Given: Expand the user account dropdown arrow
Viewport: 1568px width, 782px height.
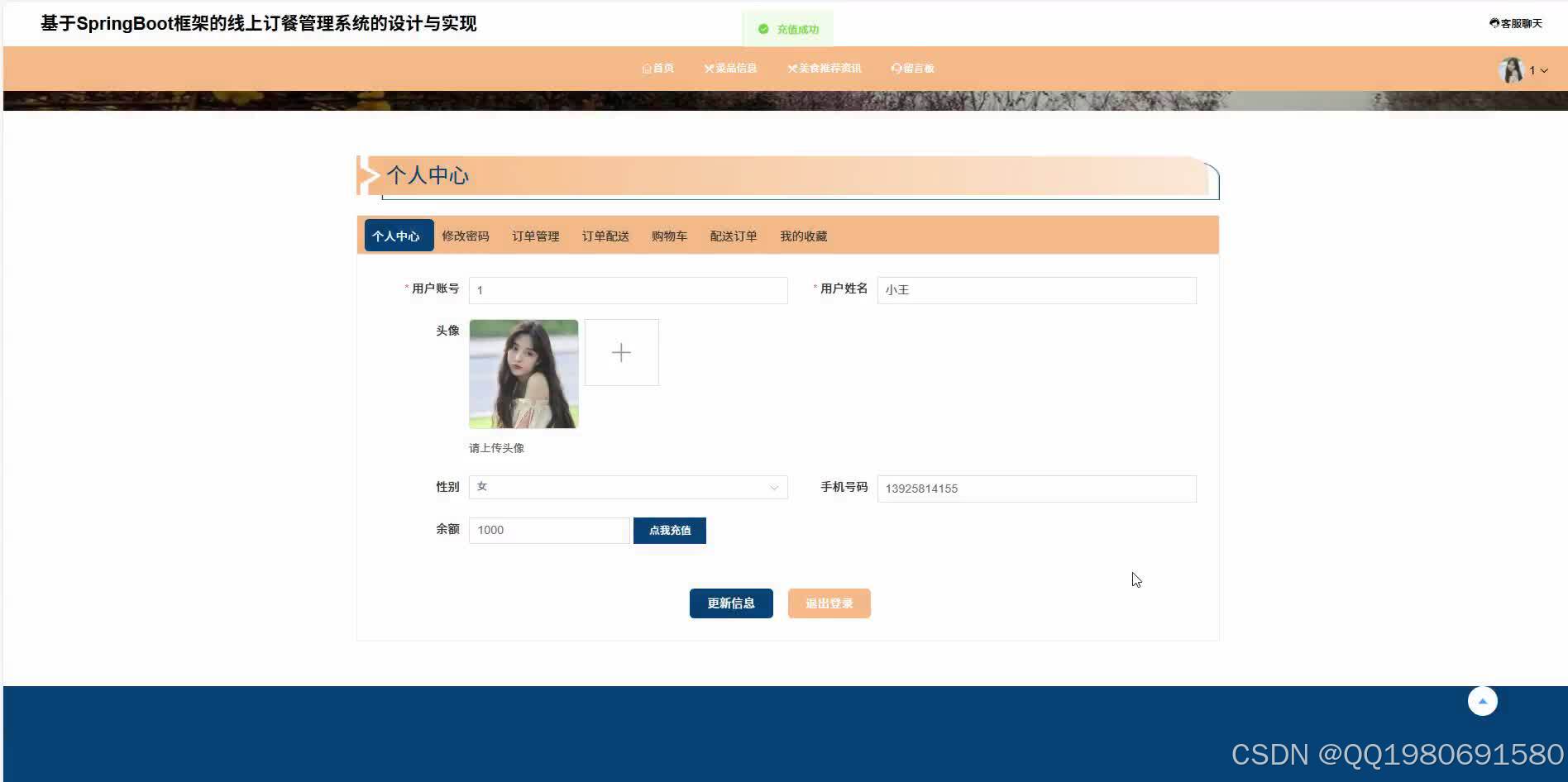Looking at the screenshot, I should (x=1544, y=71).
